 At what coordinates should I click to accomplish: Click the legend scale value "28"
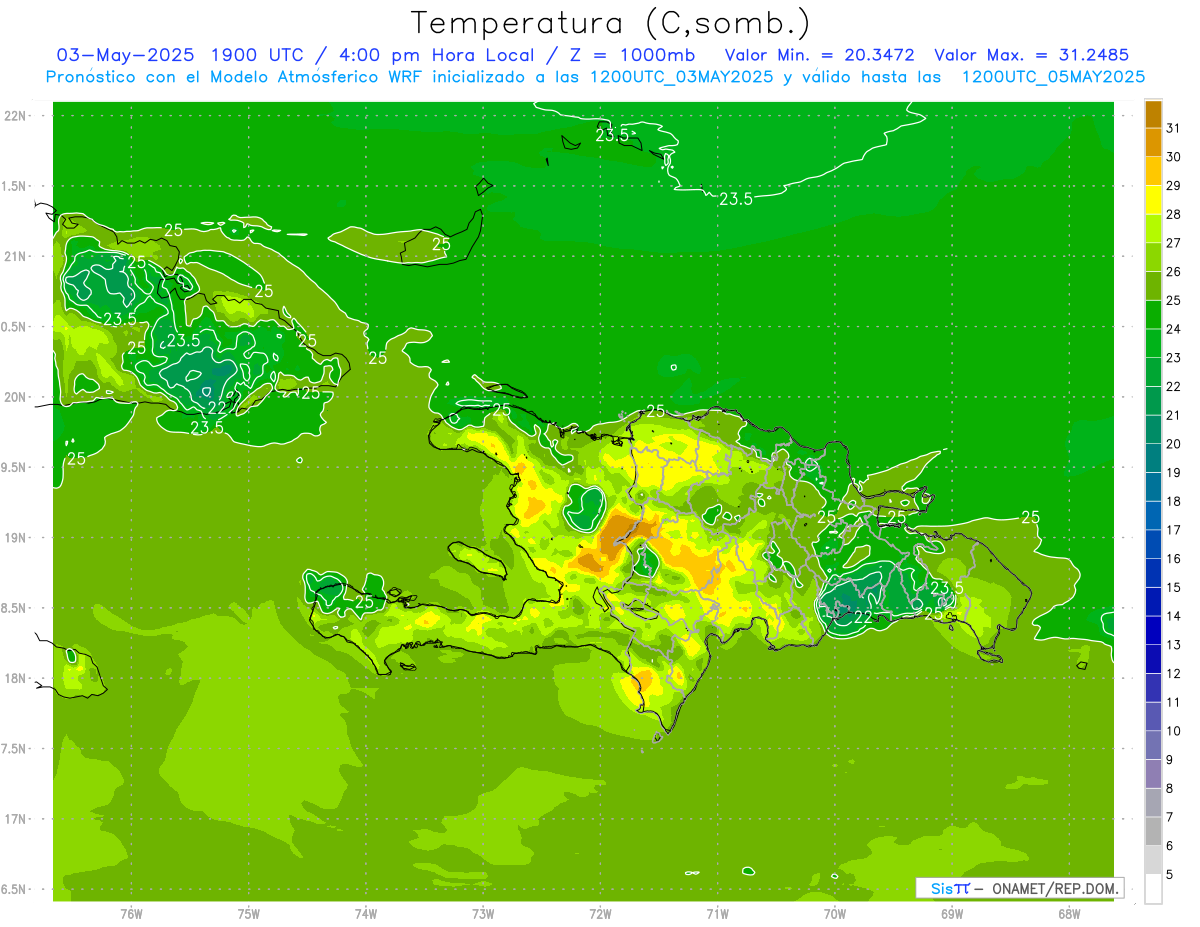pyautogui.click(x=1174, y=214)
